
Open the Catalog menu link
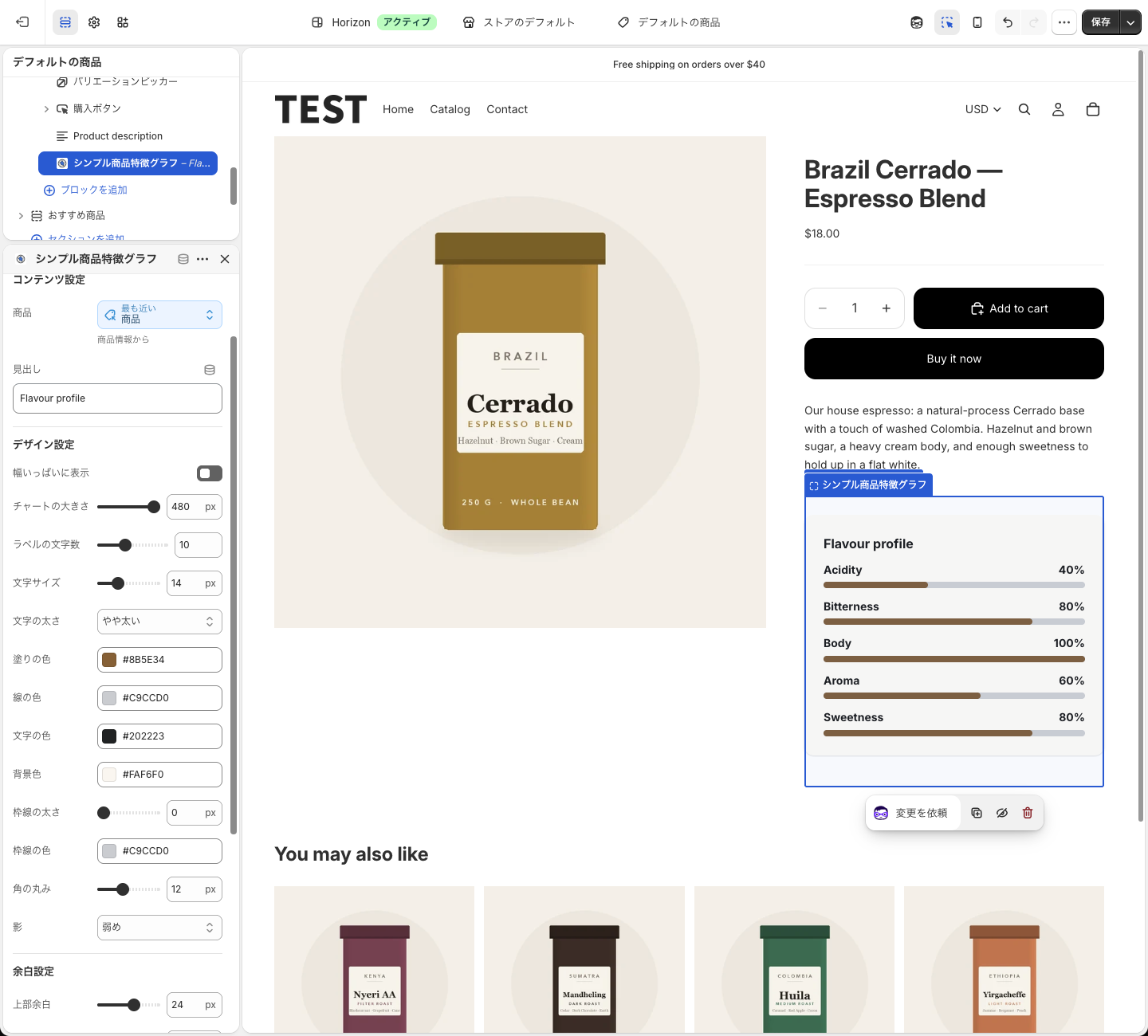(x=450, y=109)
